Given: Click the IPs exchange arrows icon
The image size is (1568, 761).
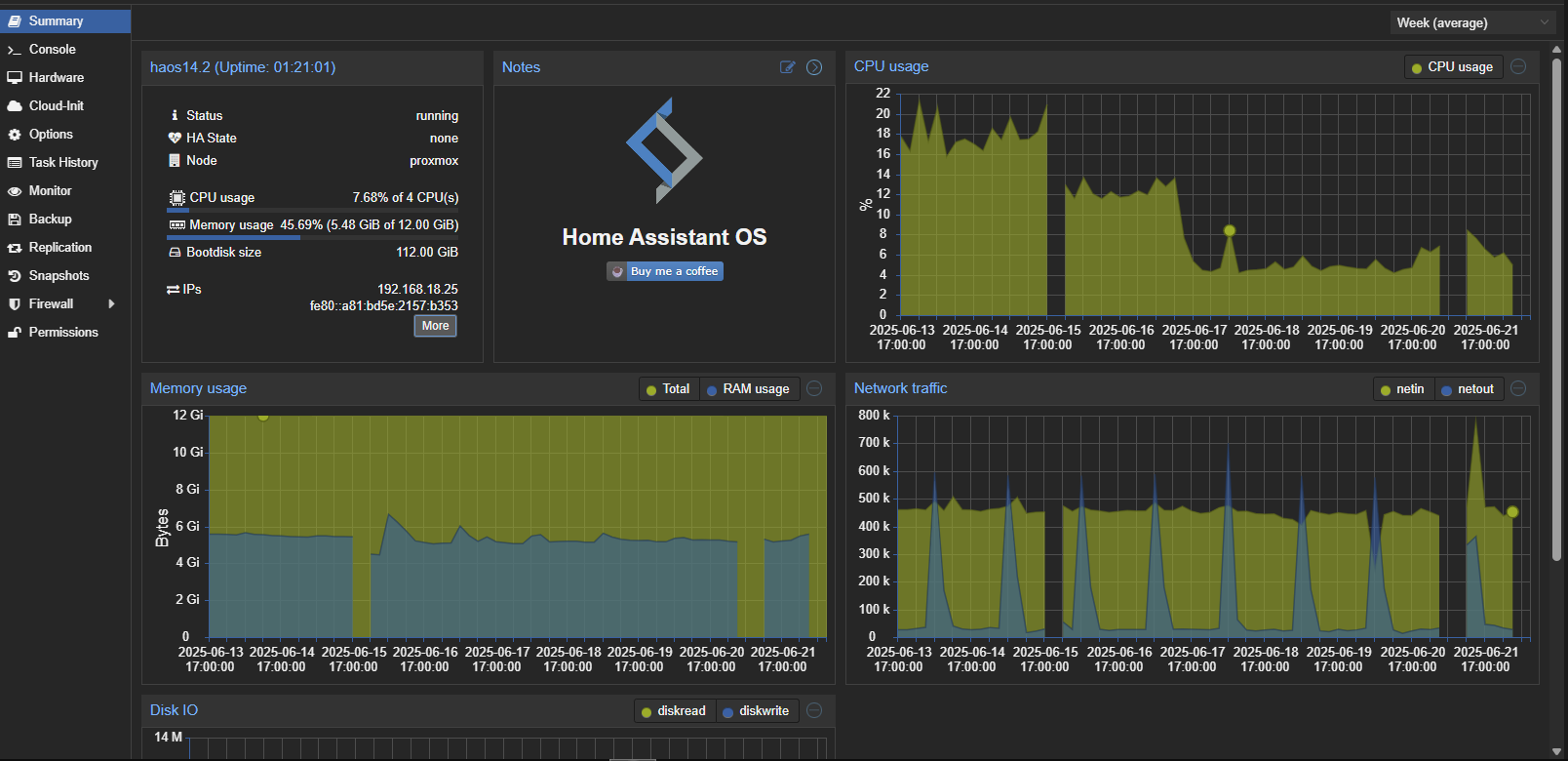Looking at the screenshot, I should (x=174, y=289).
